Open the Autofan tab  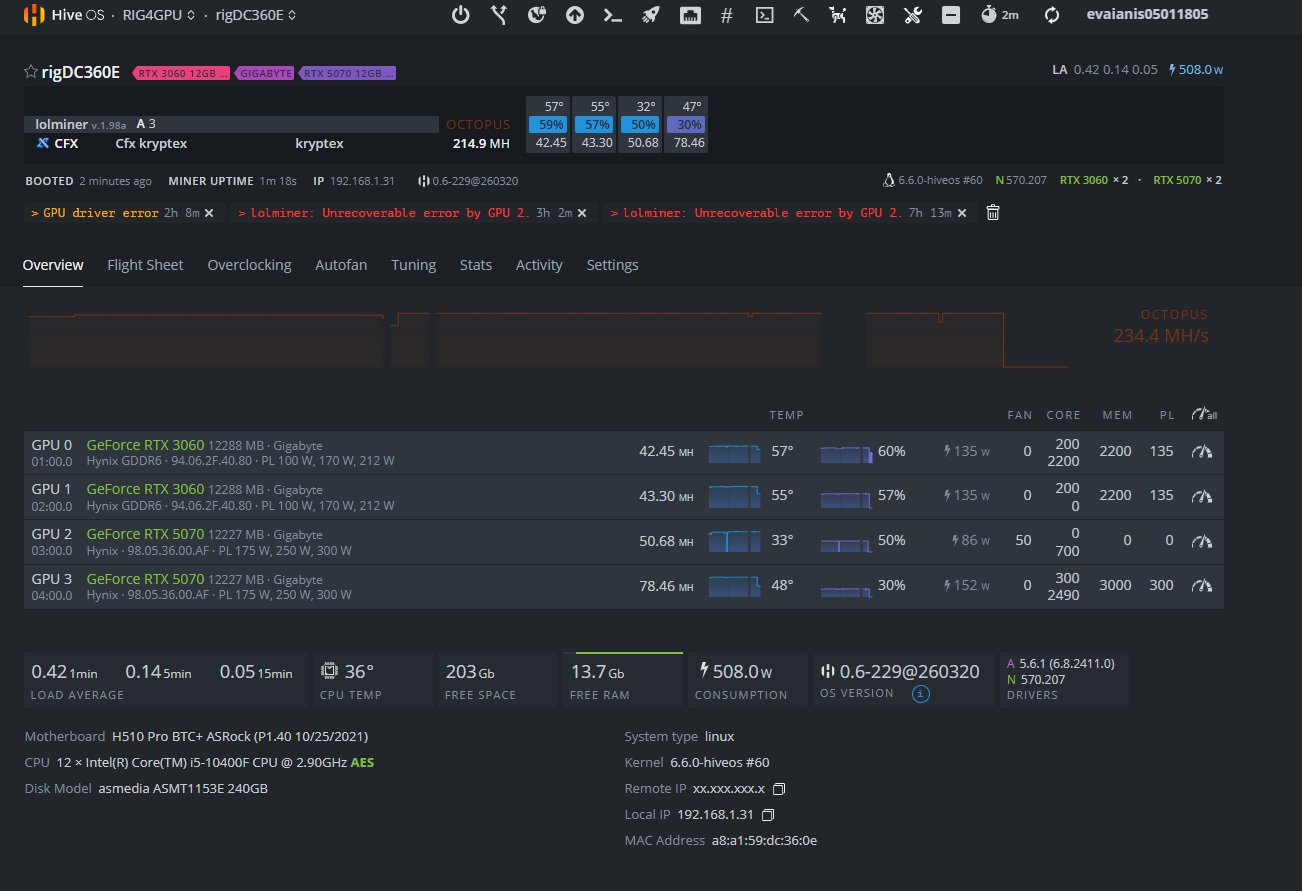click(x=341, y=265)
